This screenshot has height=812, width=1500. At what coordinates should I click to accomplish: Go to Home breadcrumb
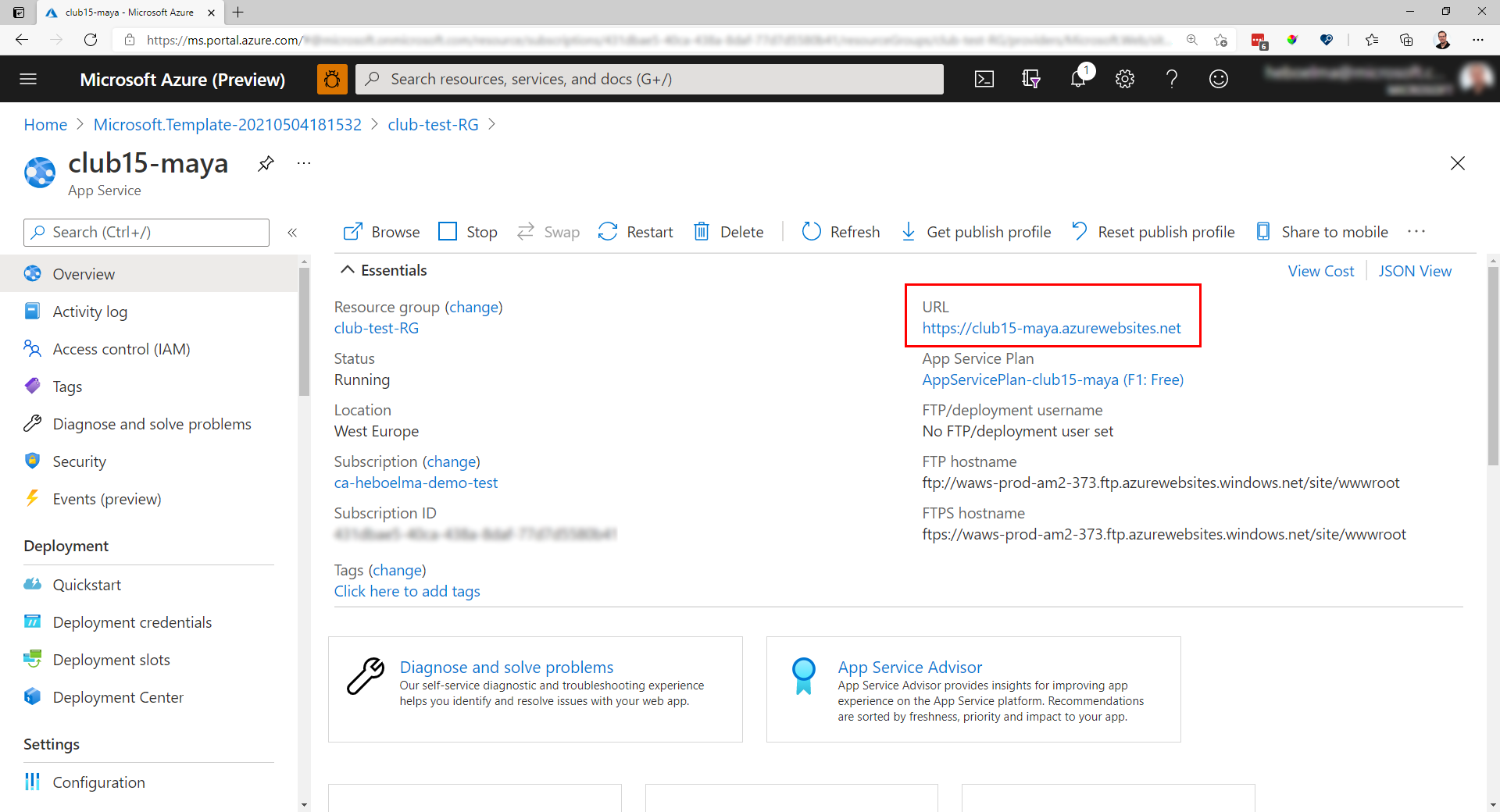tap(45, 125)
